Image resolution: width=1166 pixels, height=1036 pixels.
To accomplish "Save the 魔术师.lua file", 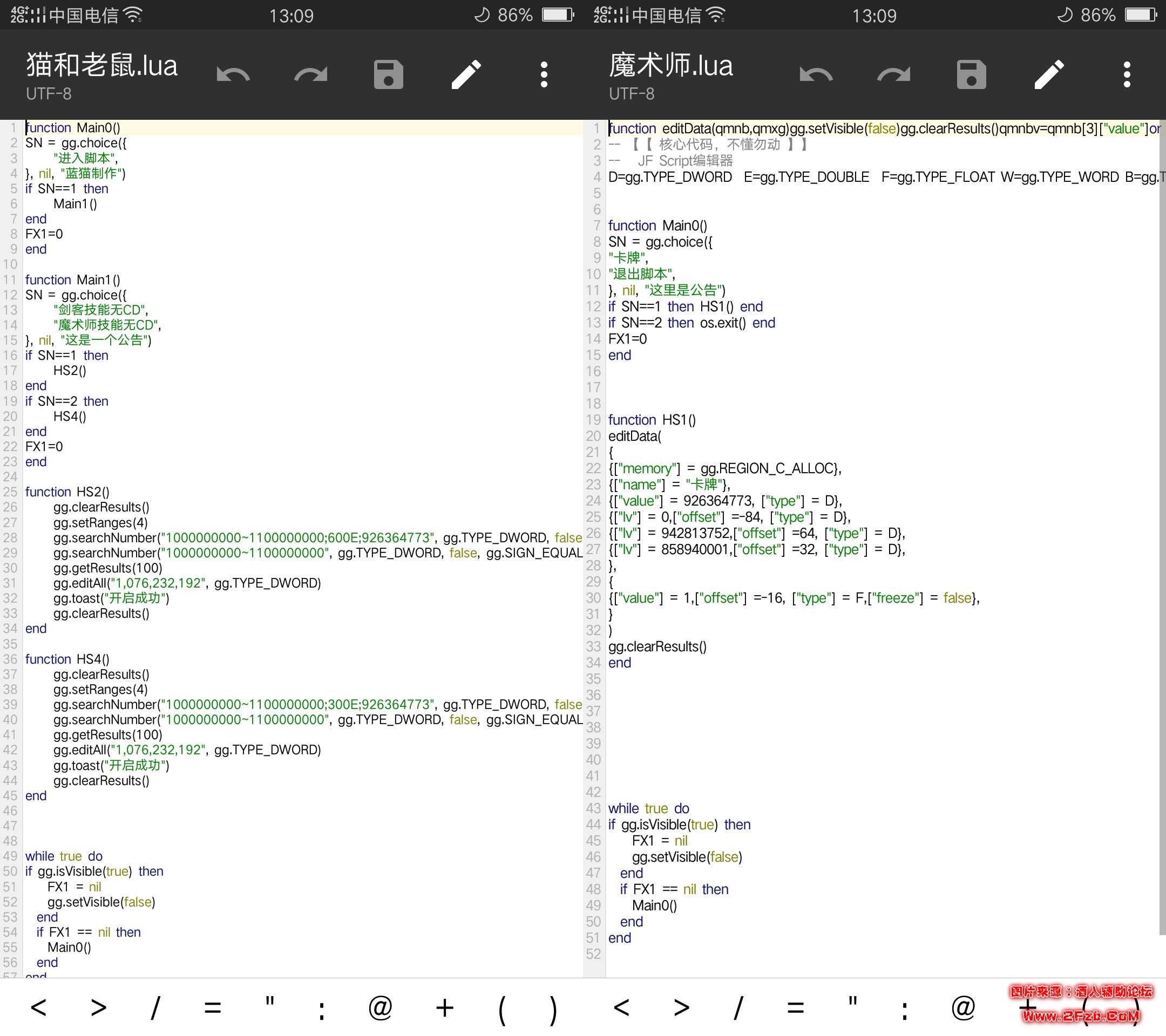I will [972, 74].
